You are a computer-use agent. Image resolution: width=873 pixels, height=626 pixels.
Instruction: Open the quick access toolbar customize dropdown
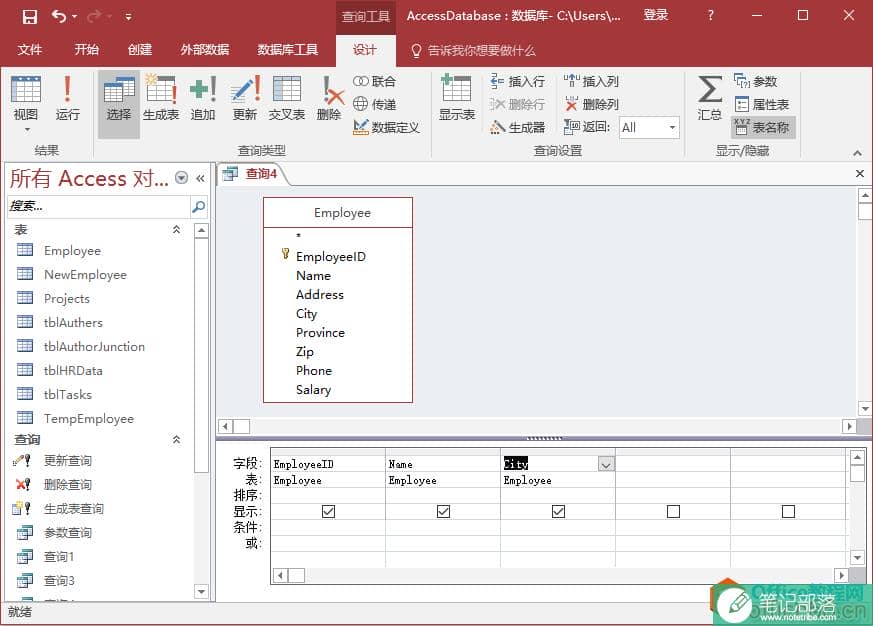coord(129,17)
